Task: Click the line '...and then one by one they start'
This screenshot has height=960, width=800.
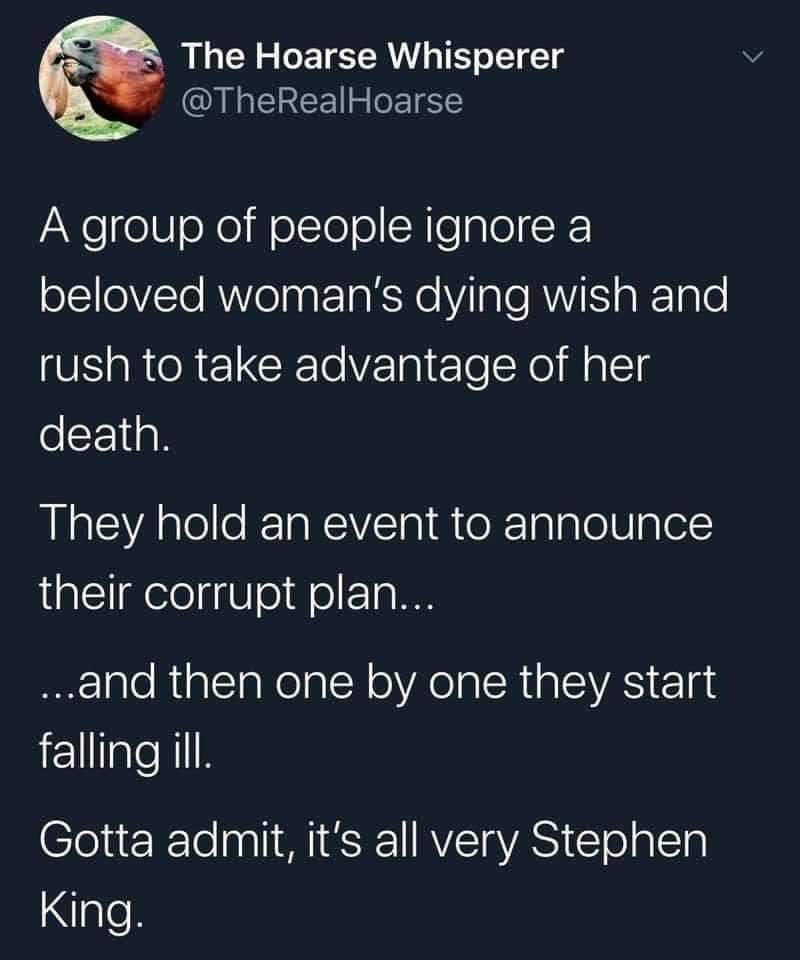Action: pos(378,682)
